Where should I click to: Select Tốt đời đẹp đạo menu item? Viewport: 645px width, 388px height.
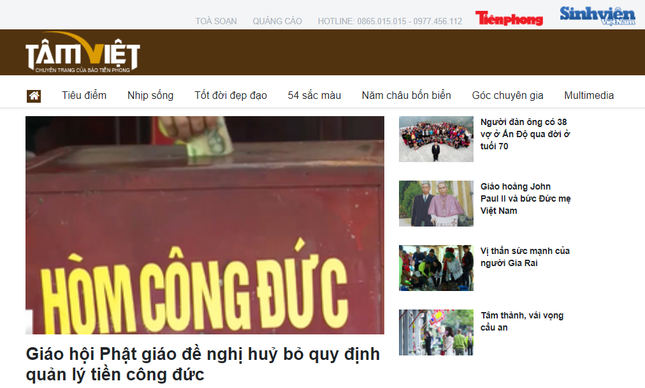click(230, 95)
